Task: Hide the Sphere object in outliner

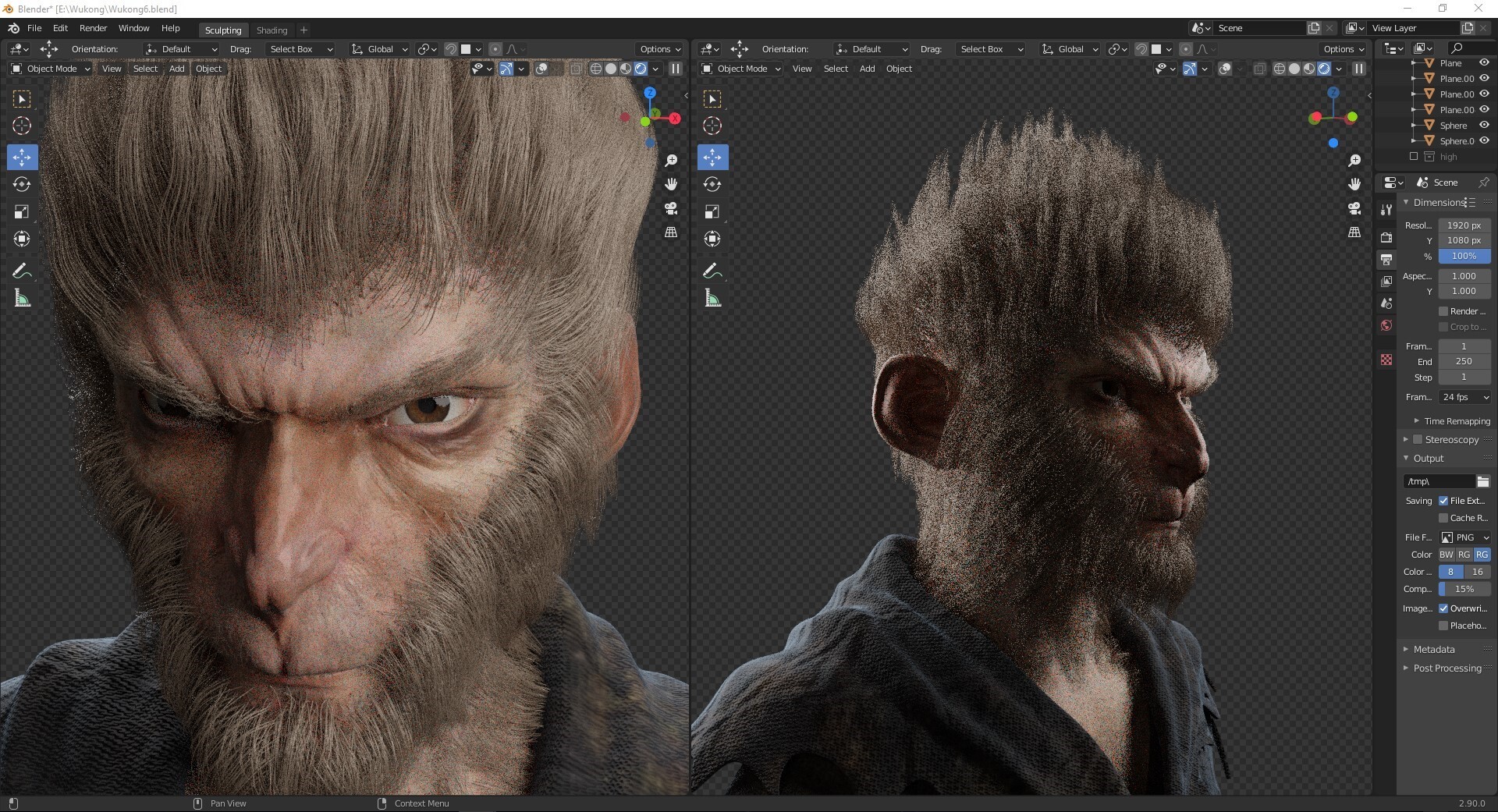Action: [1484, 125]
